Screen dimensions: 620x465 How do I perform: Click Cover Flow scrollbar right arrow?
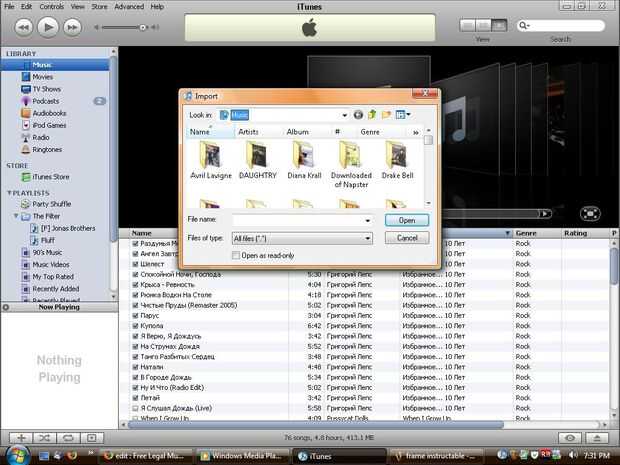point(545,214)
